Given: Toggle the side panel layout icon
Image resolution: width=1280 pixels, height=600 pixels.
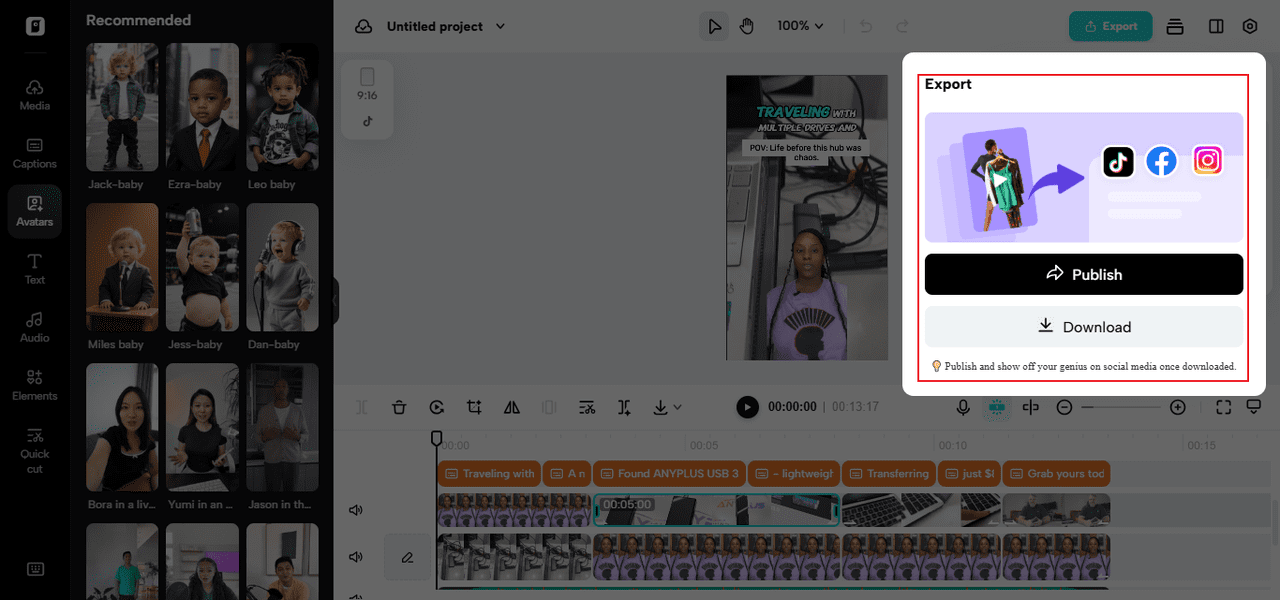Looking at the screenshot, I should pos(1216,26).
